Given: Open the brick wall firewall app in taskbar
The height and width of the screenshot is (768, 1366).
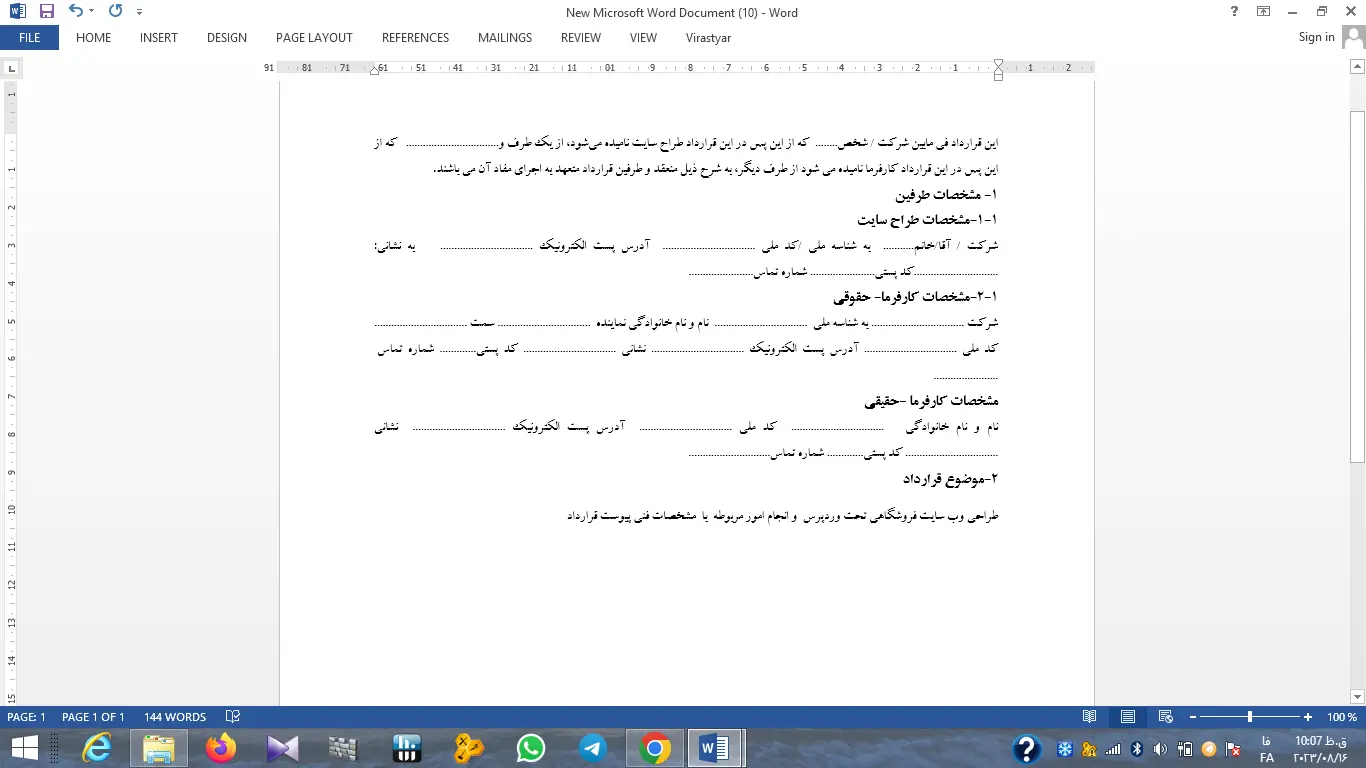Looking at the screenshot, I should pos(343,748).
